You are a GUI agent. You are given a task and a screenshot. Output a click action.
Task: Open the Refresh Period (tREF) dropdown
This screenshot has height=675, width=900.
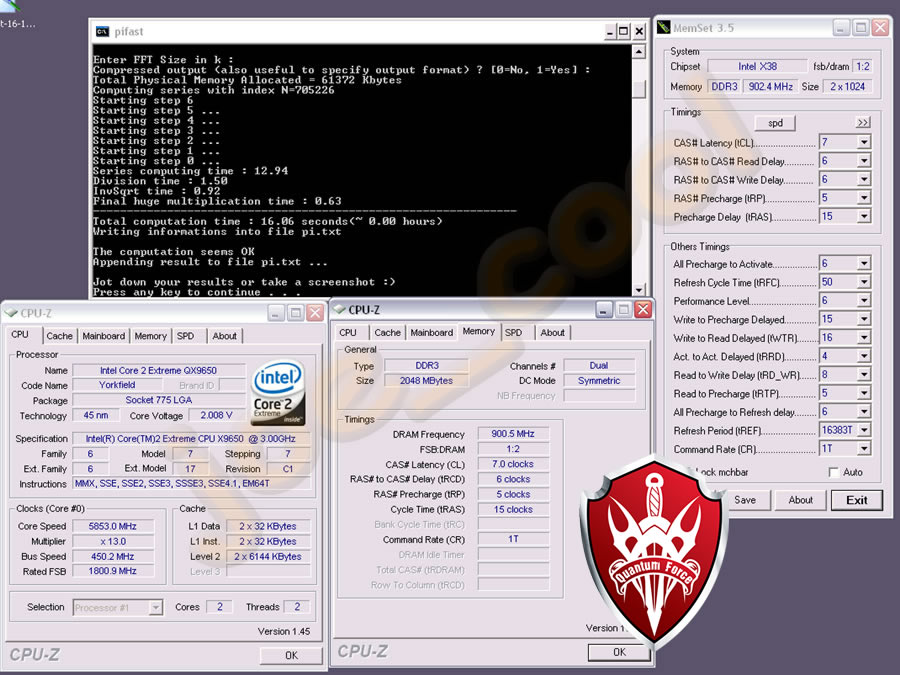pos(864,430)
